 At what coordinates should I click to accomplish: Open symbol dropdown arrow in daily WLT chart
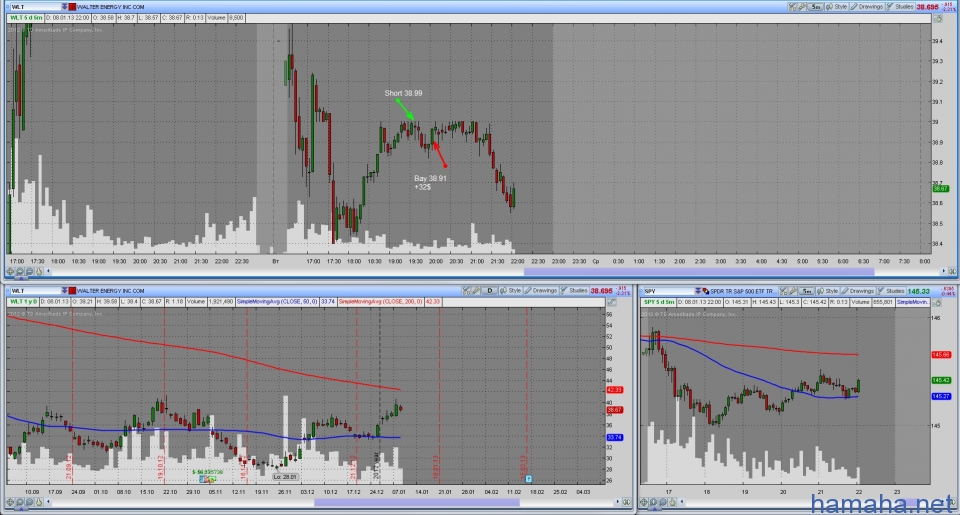tap(64, 290)
